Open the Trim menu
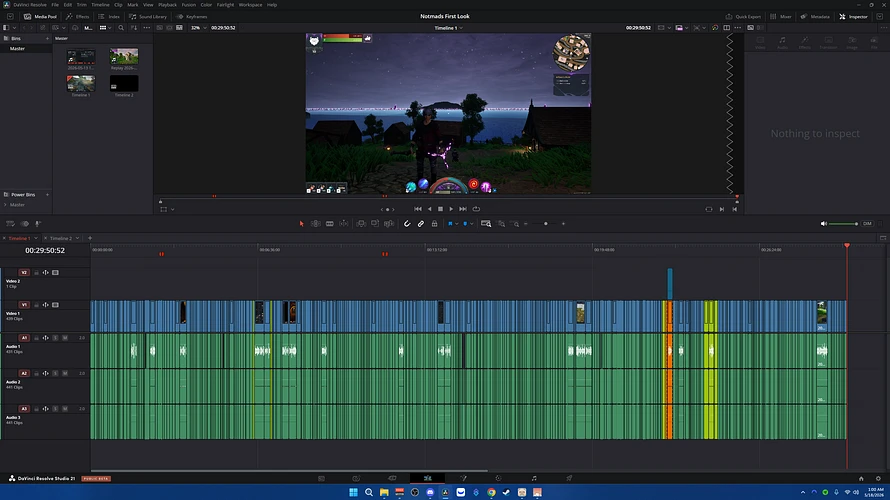890x500 pixels. (82, 5)
